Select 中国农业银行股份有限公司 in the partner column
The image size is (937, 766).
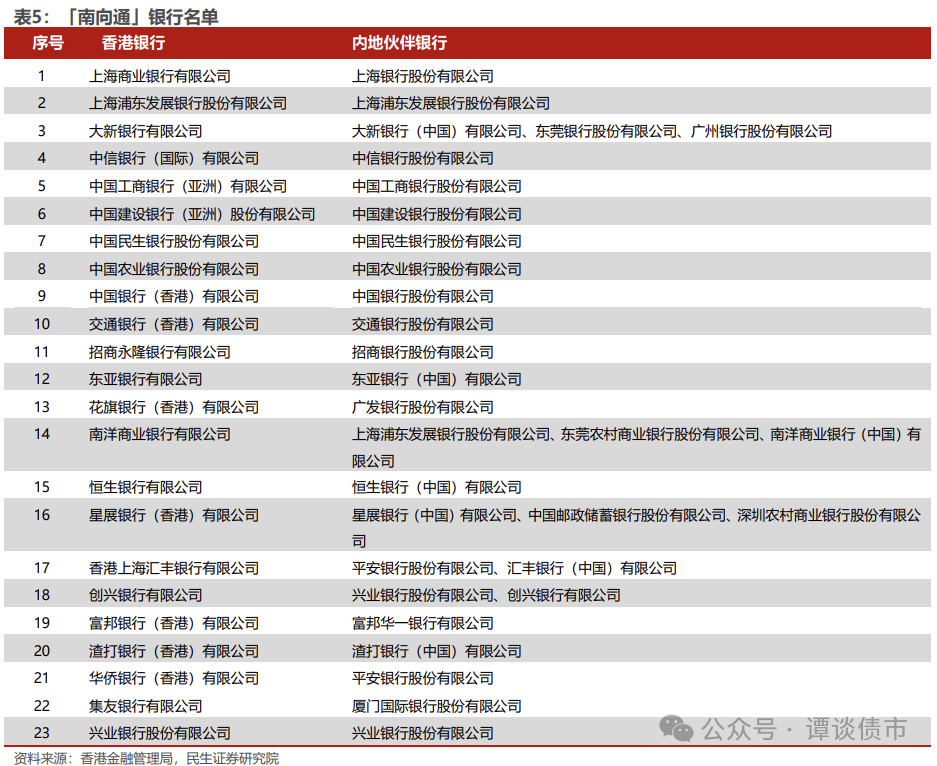point(437,269)
